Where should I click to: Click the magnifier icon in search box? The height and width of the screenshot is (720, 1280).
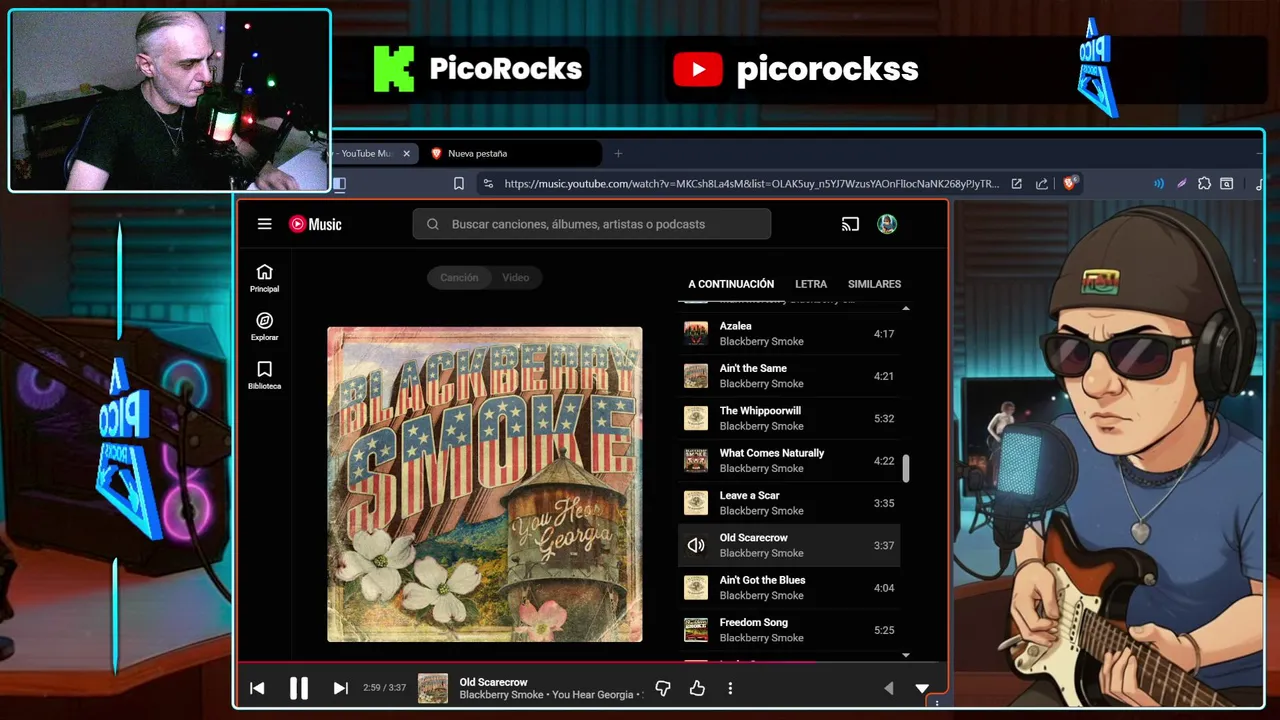433,224
